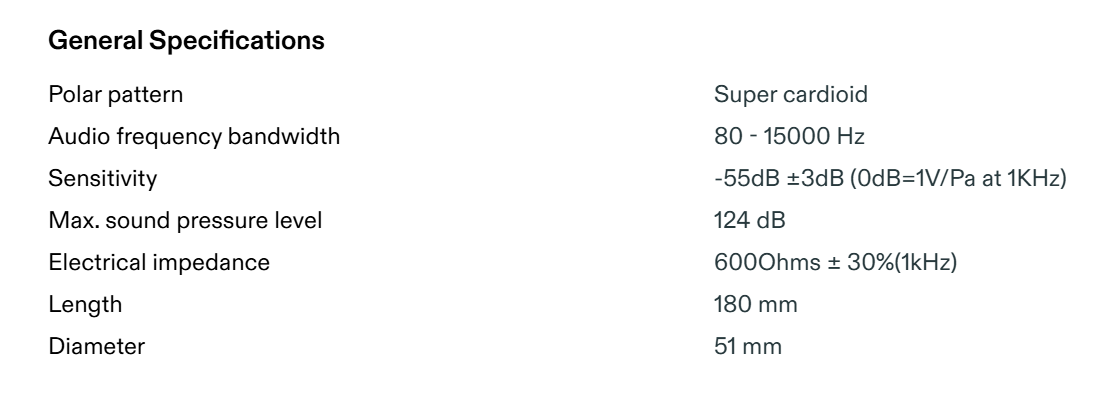Click the 124 dB value
Viewport: 1117px width, 399px height.
click(749, 220)
